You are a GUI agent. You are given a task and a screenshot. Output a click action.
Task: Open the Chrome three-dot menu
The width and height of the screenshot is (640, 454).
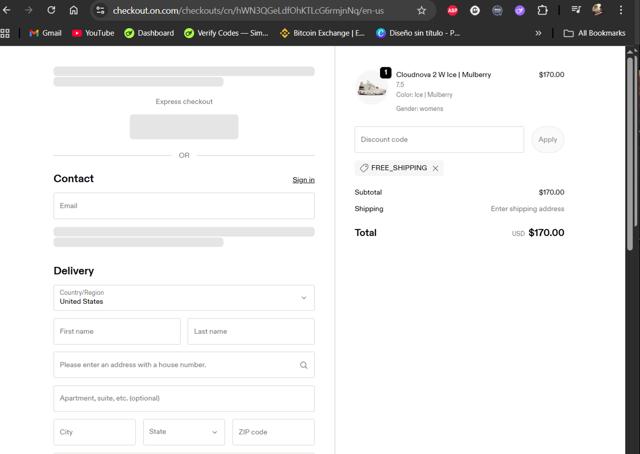pos(621,10)
